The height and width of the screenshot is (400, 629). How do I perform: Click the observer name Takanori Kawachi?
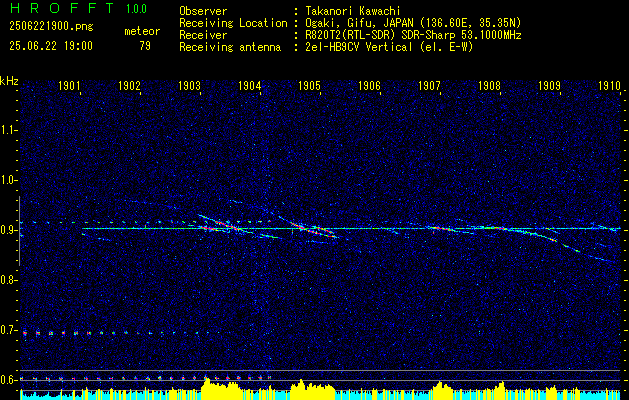353,11
